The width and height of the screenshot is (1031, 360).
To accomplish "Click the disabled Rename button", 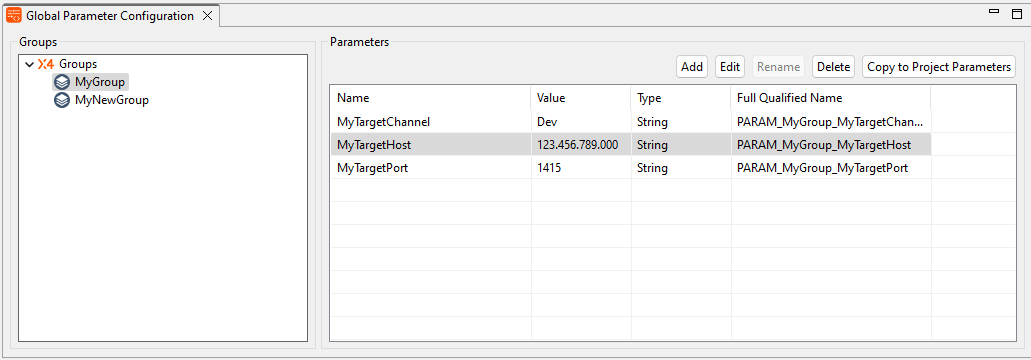I will [779, 66].
